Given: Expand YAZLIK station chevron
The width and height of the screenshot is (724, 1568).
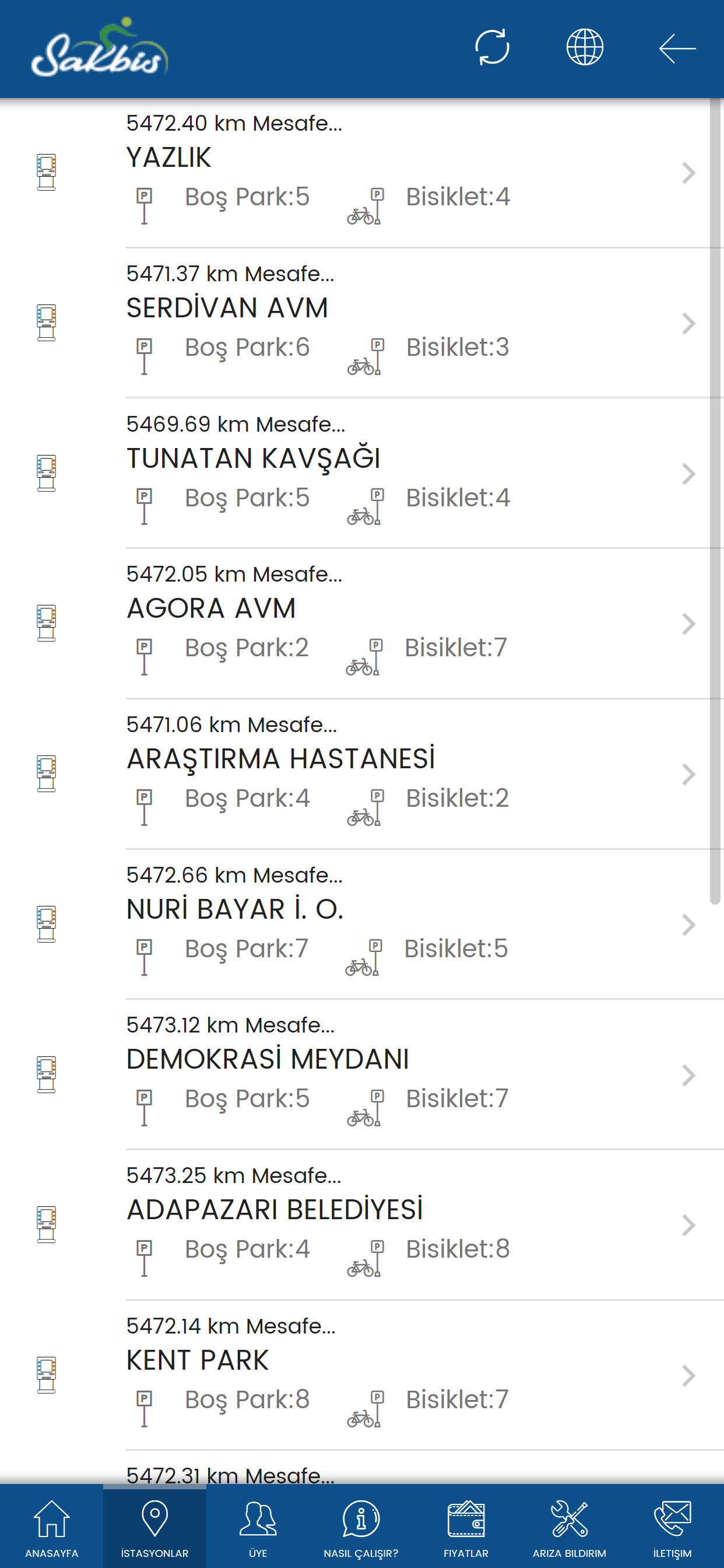Looking at the screenshot, I should (x=688, y=173).
